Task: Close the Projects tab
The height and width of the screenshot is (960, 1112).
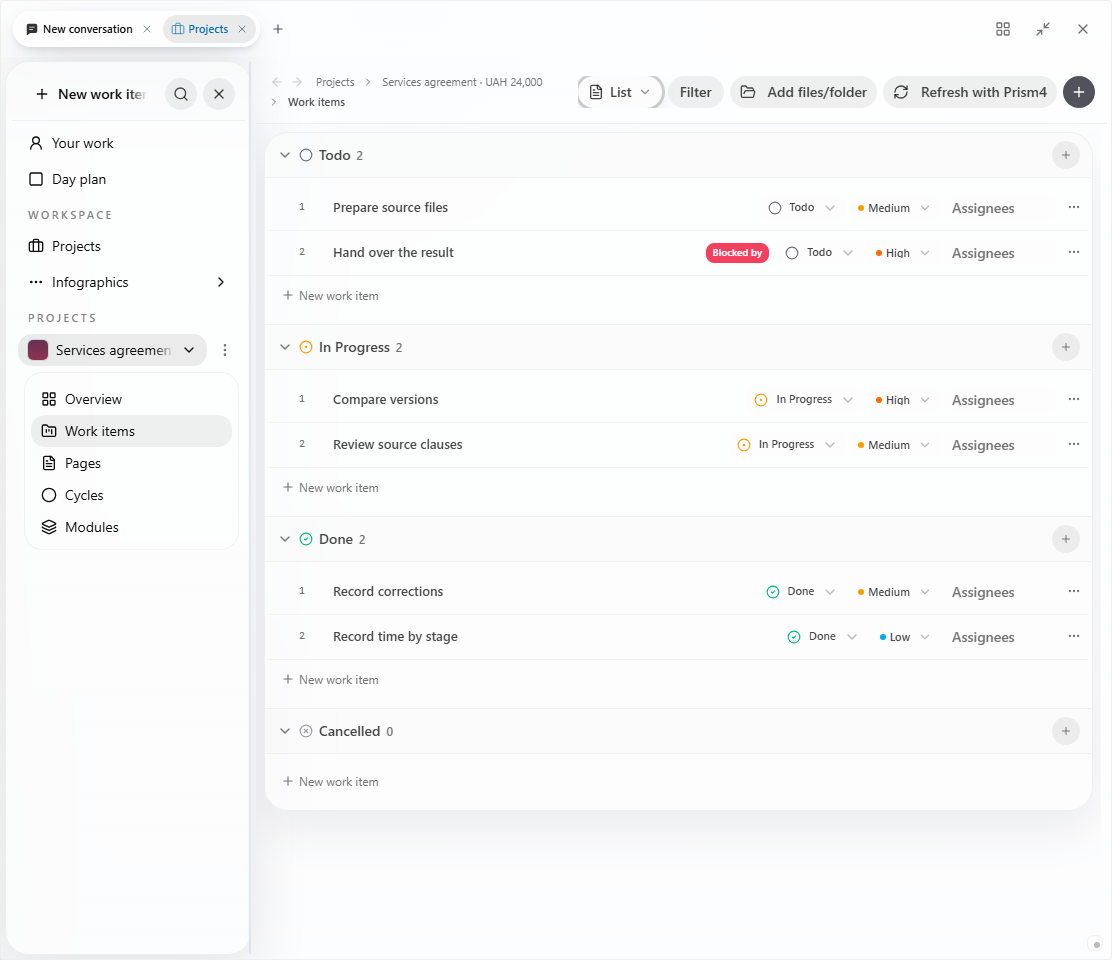Action: (x=242, y=29)
